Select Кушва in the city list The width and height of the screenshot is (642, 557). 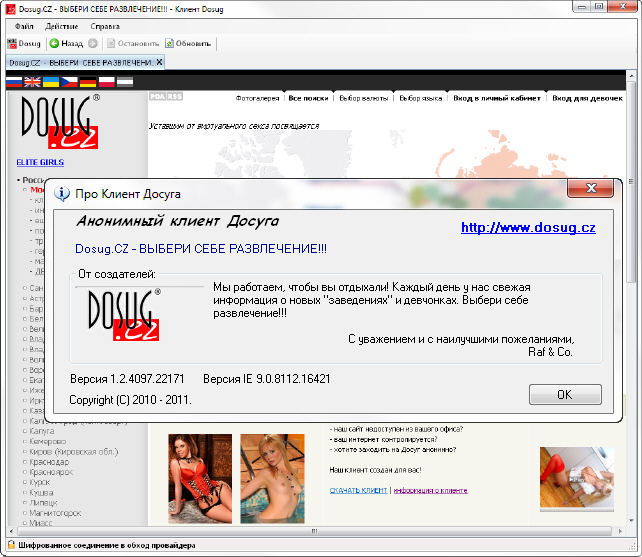(41, 492)
